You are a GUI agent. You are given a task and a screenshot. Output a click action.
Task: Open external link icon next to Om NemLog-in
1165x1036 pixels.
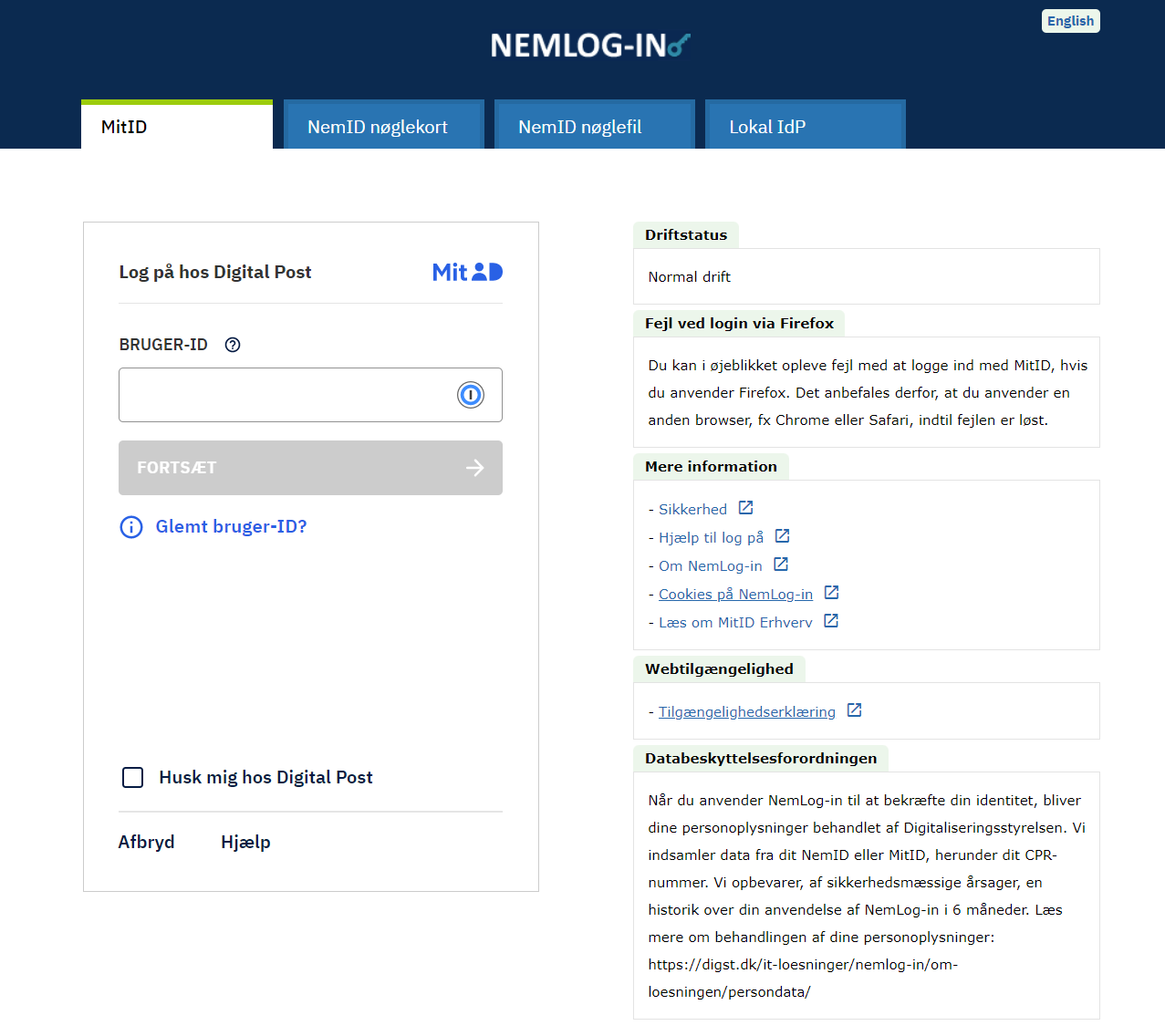click(781, 565)
